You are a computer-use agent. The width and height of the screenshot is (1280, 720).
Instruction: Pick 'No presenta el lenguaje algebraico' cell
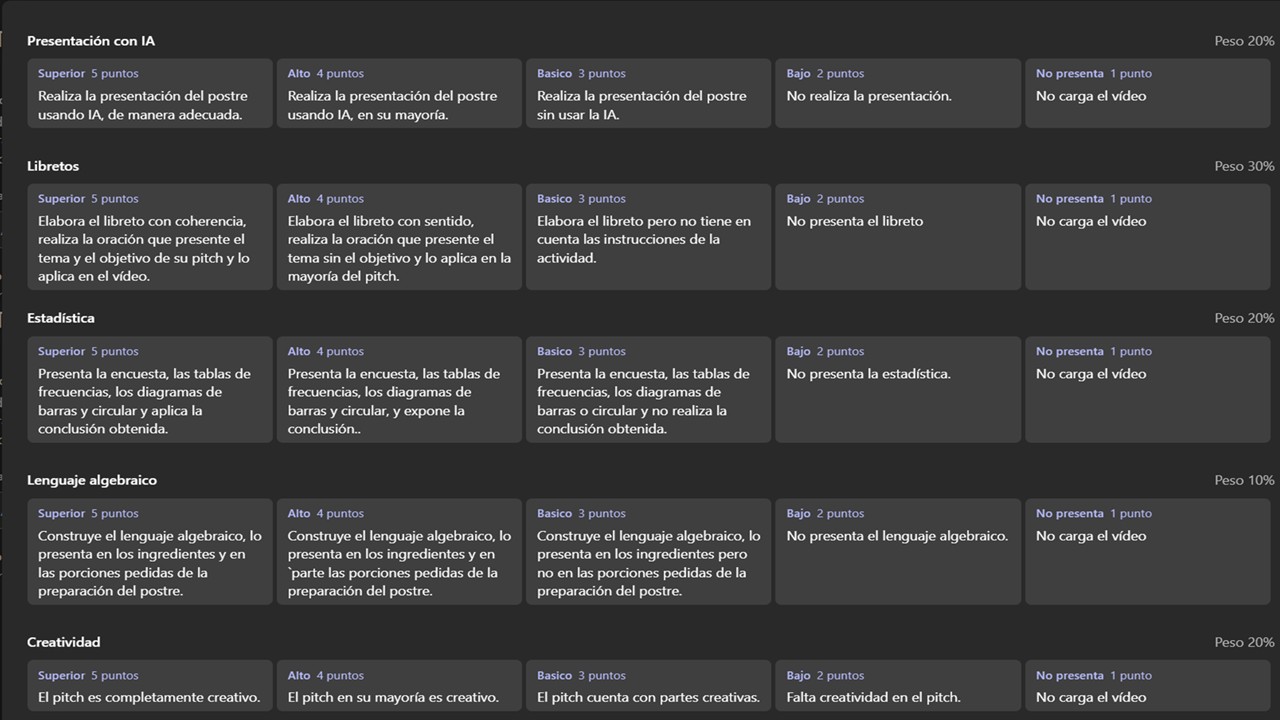898,551
